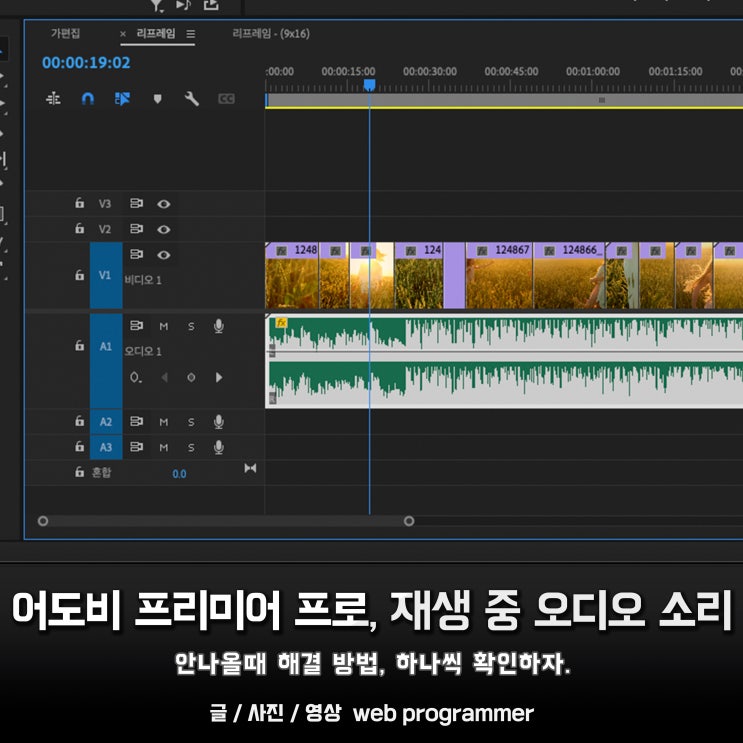Mute track A1 with M

[163, 326]
